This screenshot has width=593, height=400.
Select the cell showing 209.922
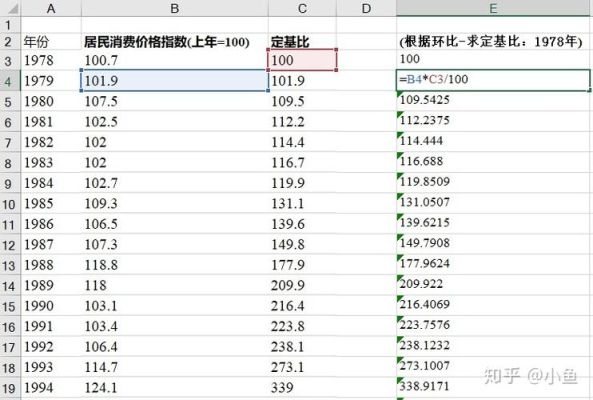493,284
